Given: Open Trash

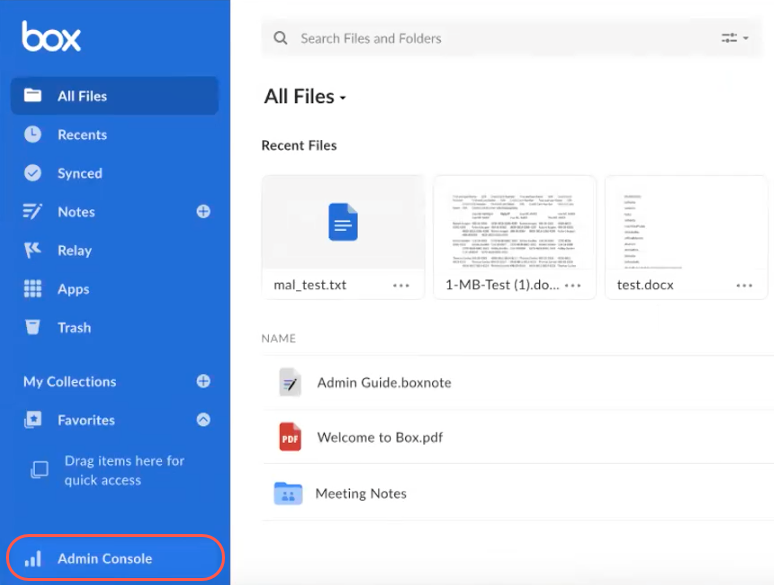Looking at the screenshot, I should click(x=74, y=328).
